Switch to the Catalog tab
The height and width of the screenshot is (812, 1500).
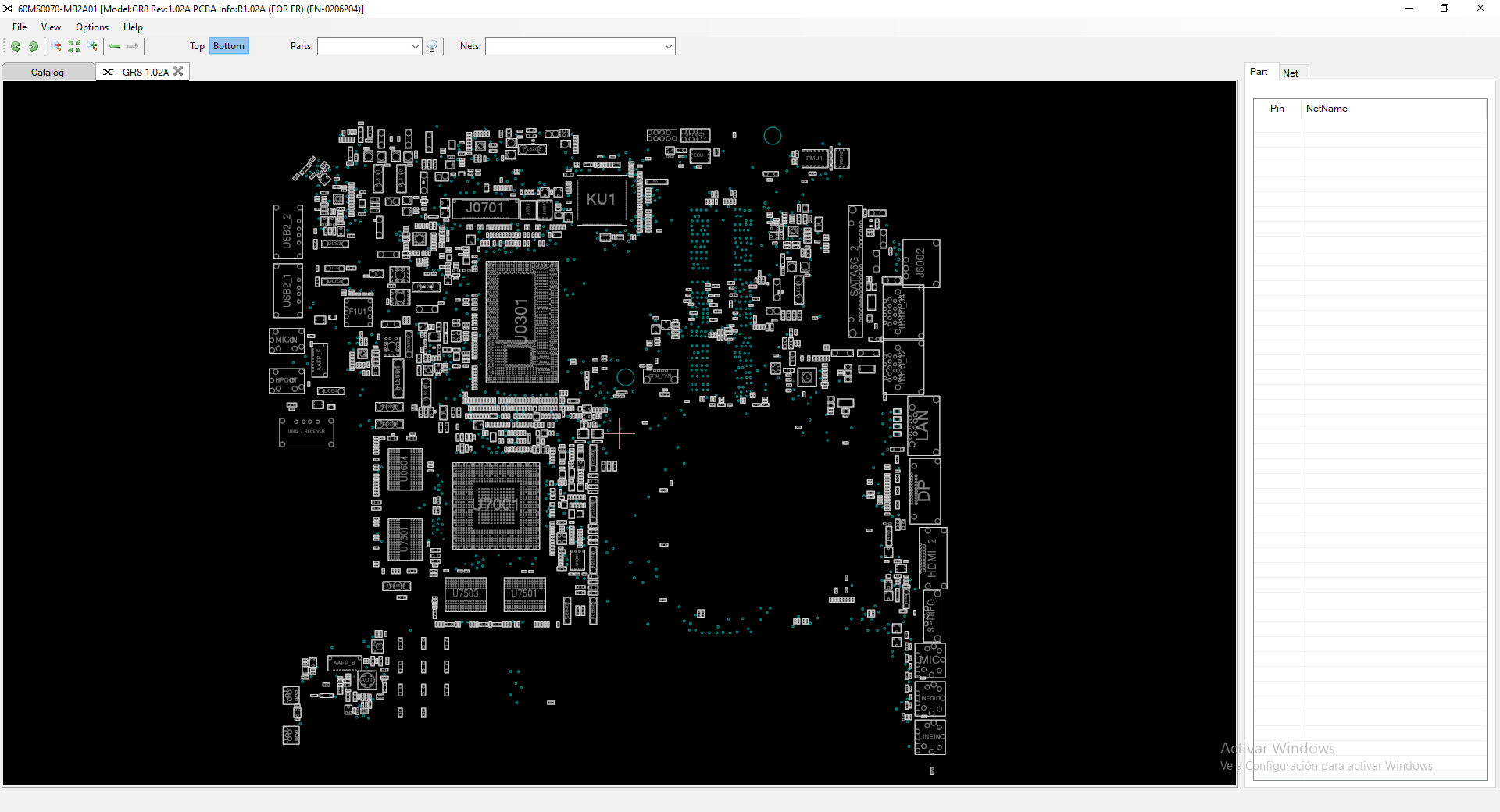48,73
